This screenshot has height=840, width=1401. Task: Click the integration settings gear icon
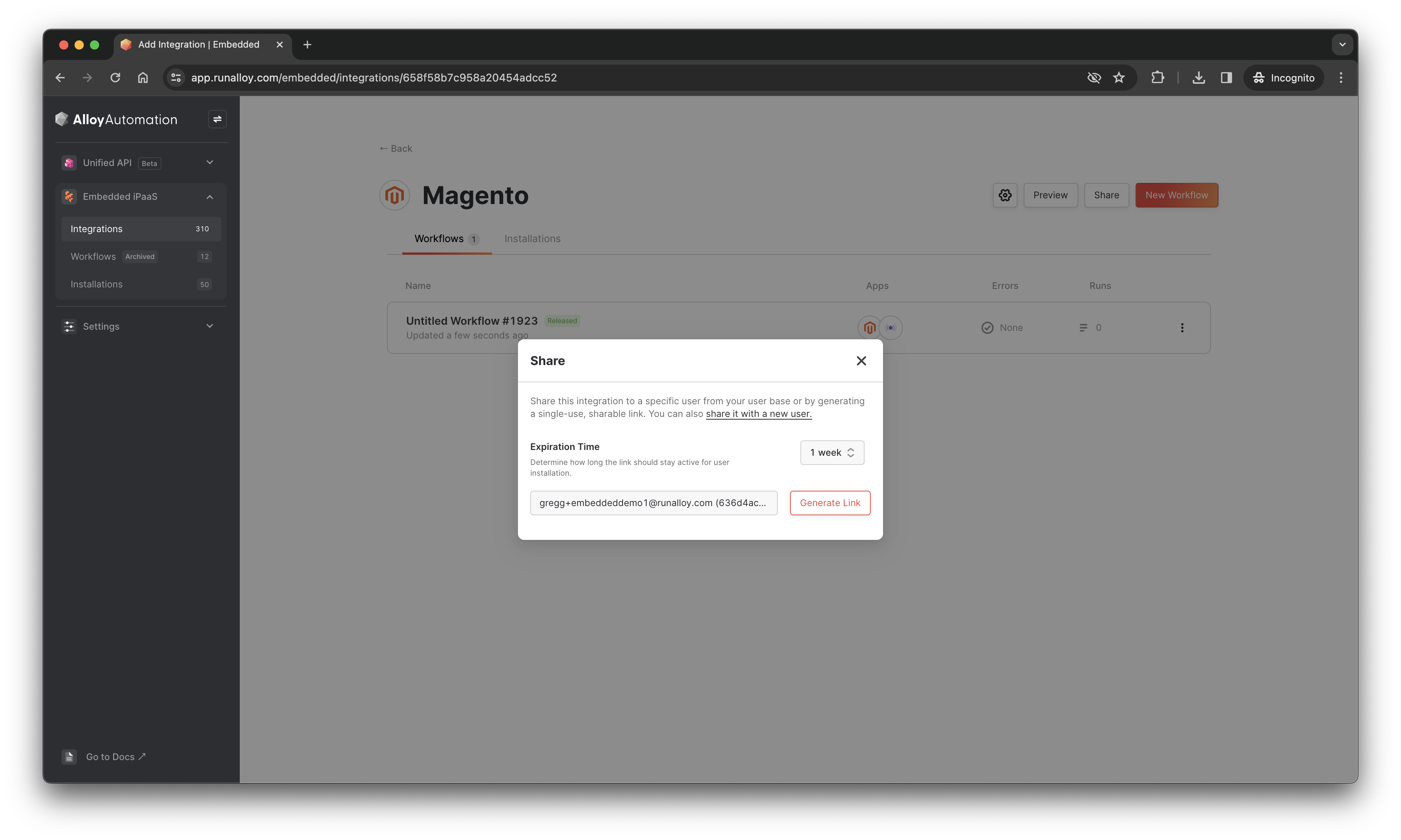click(1005, 195)
